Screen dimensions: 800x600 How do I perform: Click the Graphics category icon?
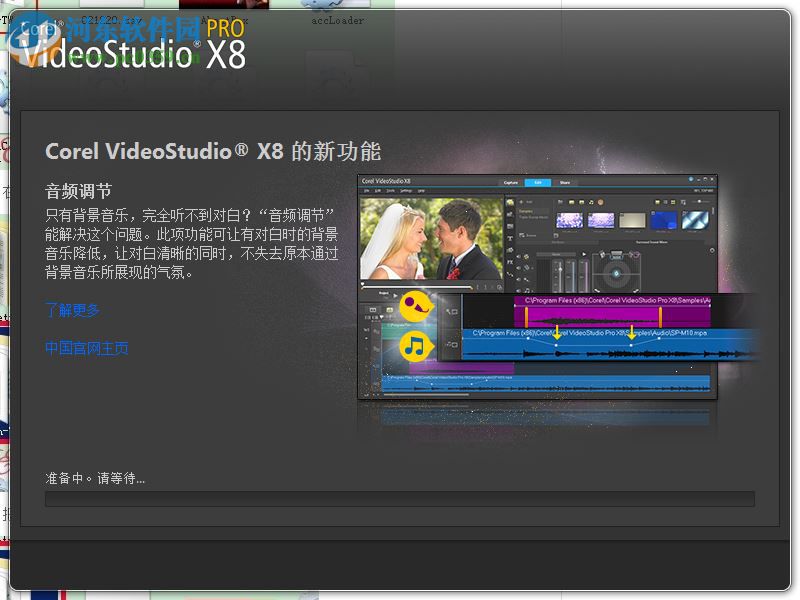pos(509,248)
